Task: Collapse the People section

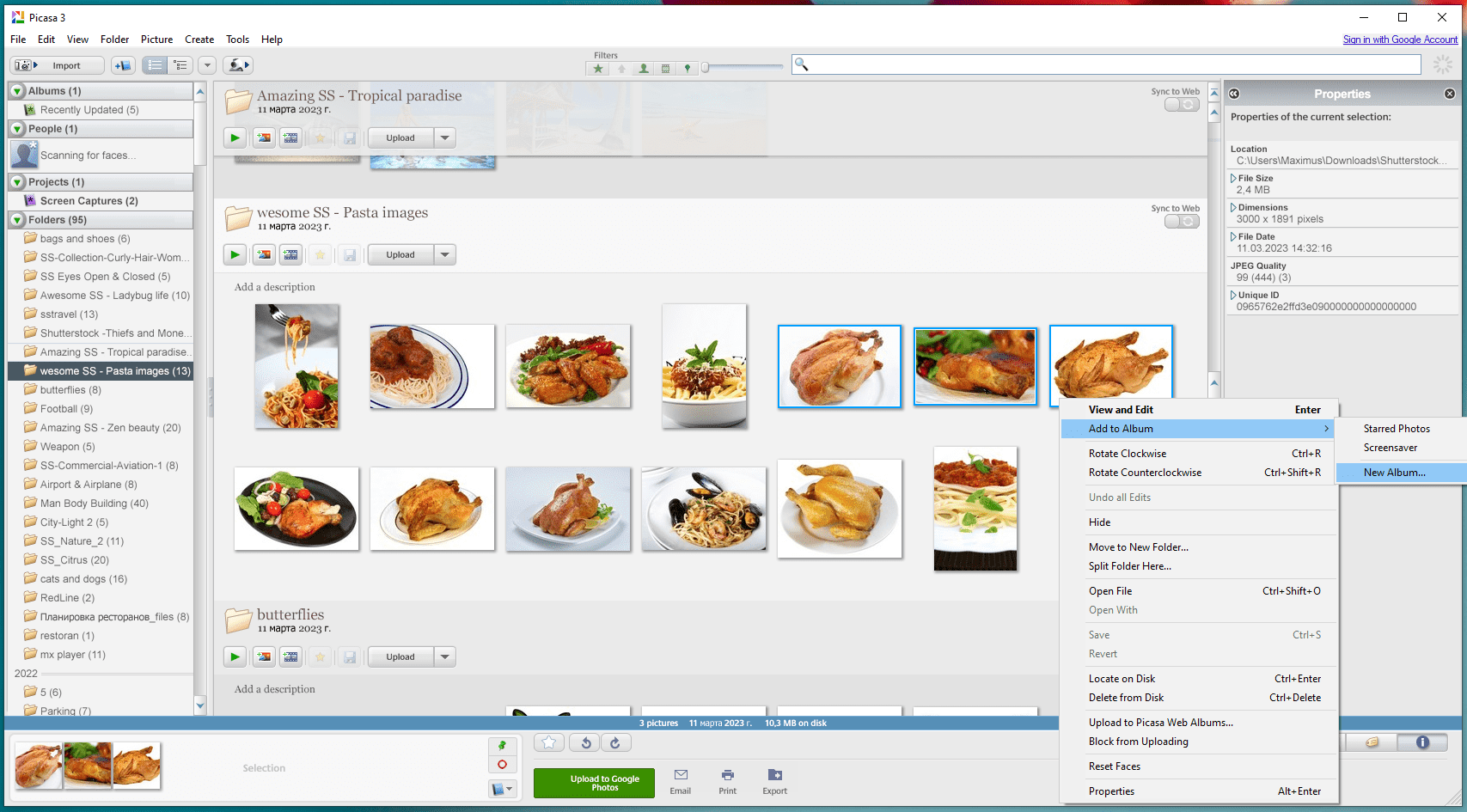Action: [x=17, y=129]
